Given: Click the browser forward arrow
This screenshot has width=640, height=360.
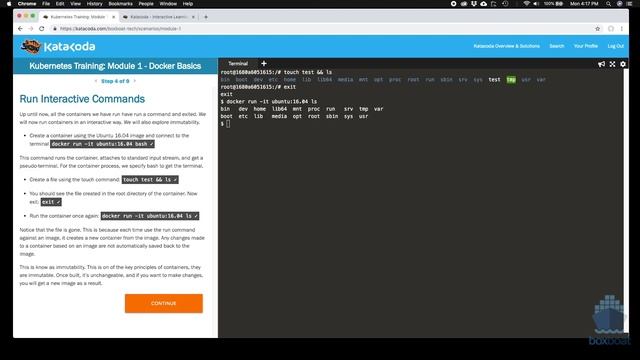Looking at the screenshot, I should pyautogui.click(x=31, y=29).
